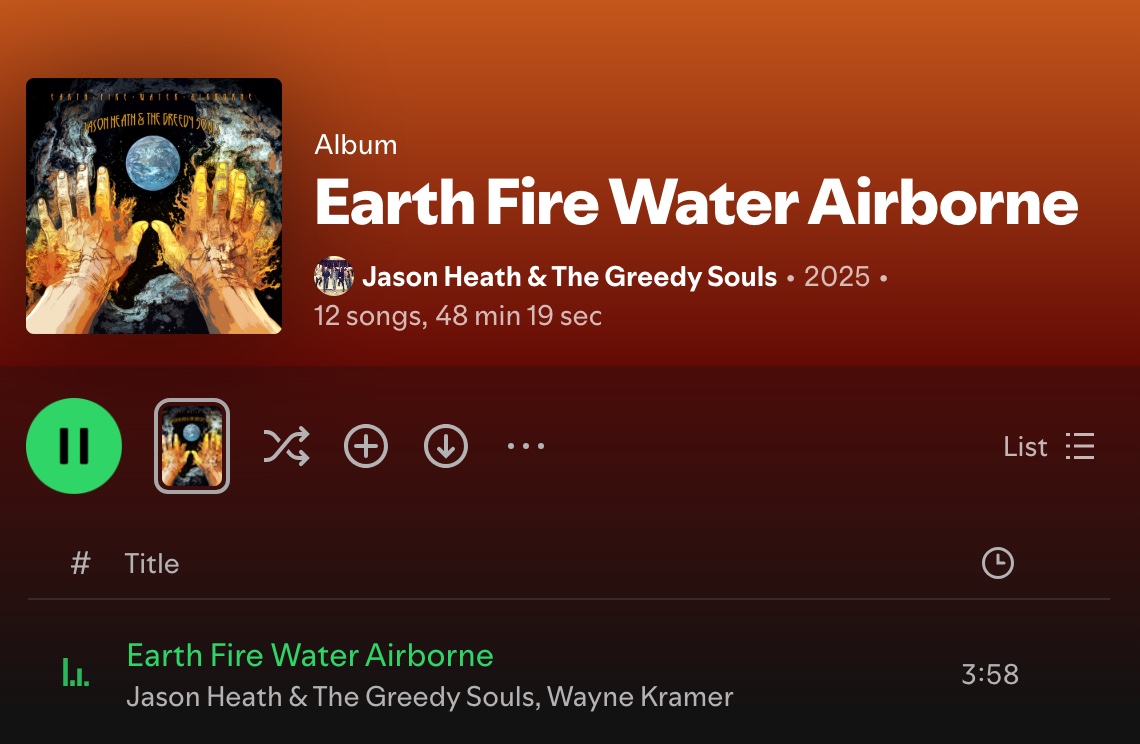Viewport: 1140px width, 744px height.
Task: Select the green Earth Fire Water Airborne track title
Action: (x=310, y=655)
